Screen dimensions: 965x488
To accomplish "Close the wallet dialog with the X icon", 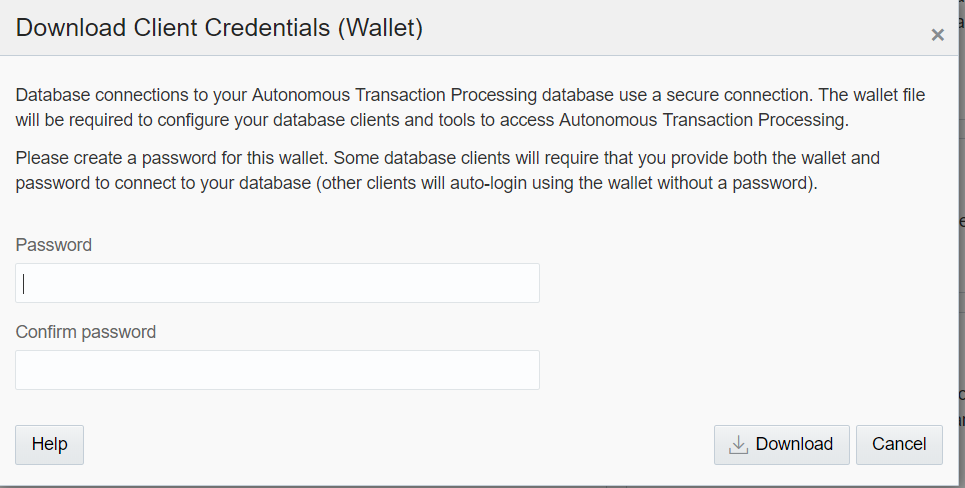I will point(937,35).
